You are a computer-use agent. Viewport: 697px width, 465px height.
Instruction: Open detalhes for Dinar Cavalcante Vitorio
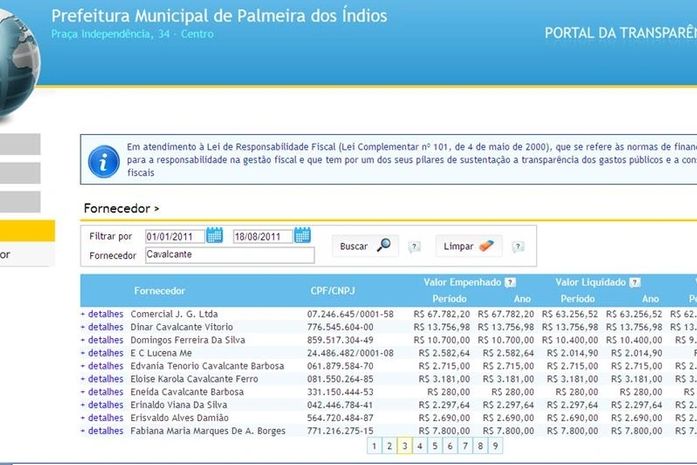105,327
